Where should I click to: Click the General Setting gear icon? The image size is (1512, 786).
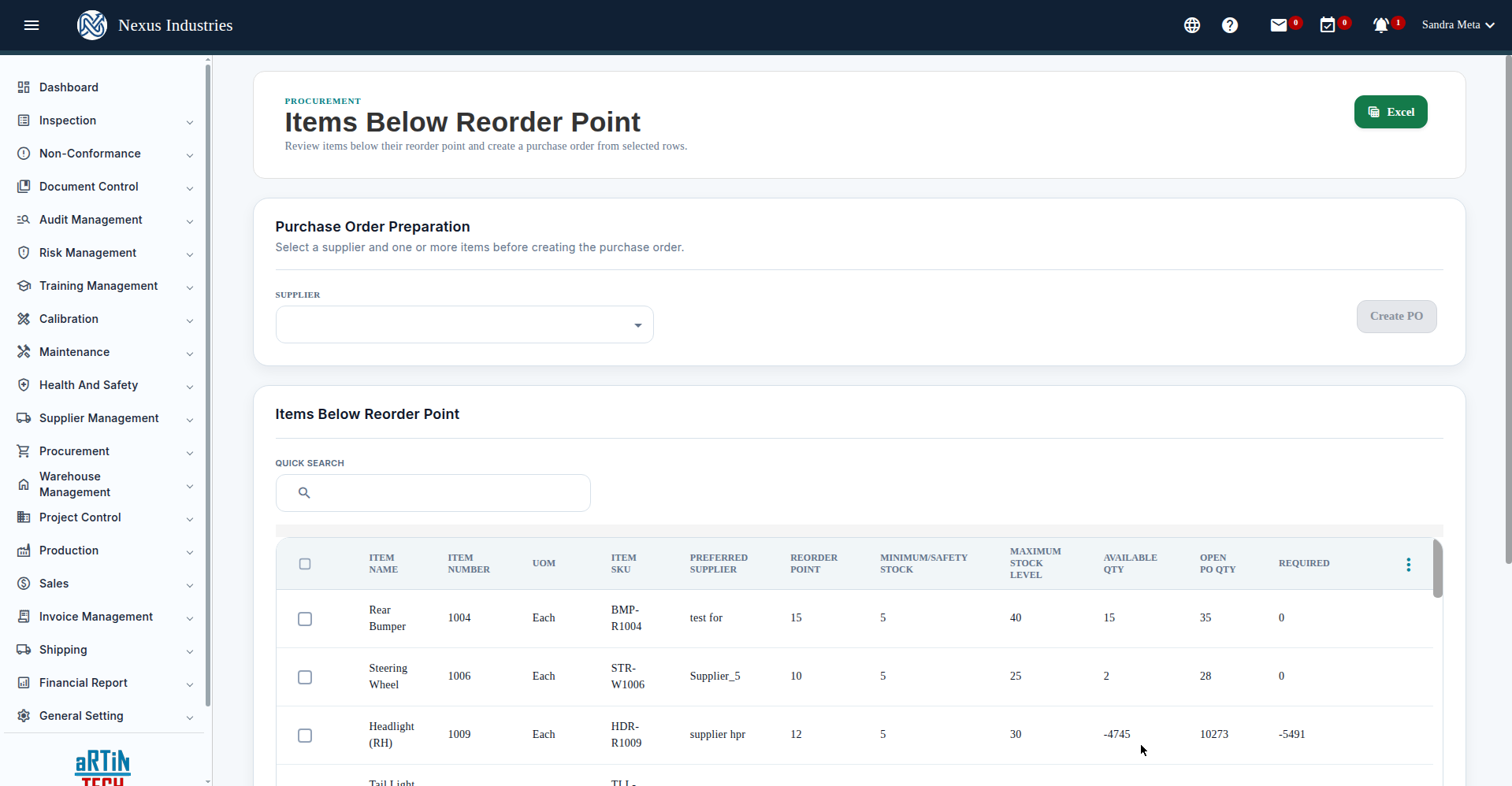(x=24, y=716)
